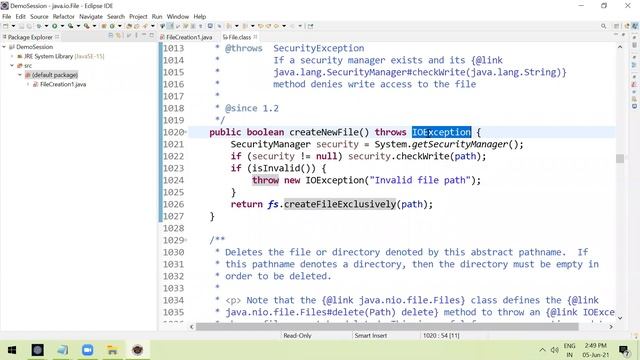Close the Package Explorer view tab
The image size is (640, 360).
click(x=57, y=37)
